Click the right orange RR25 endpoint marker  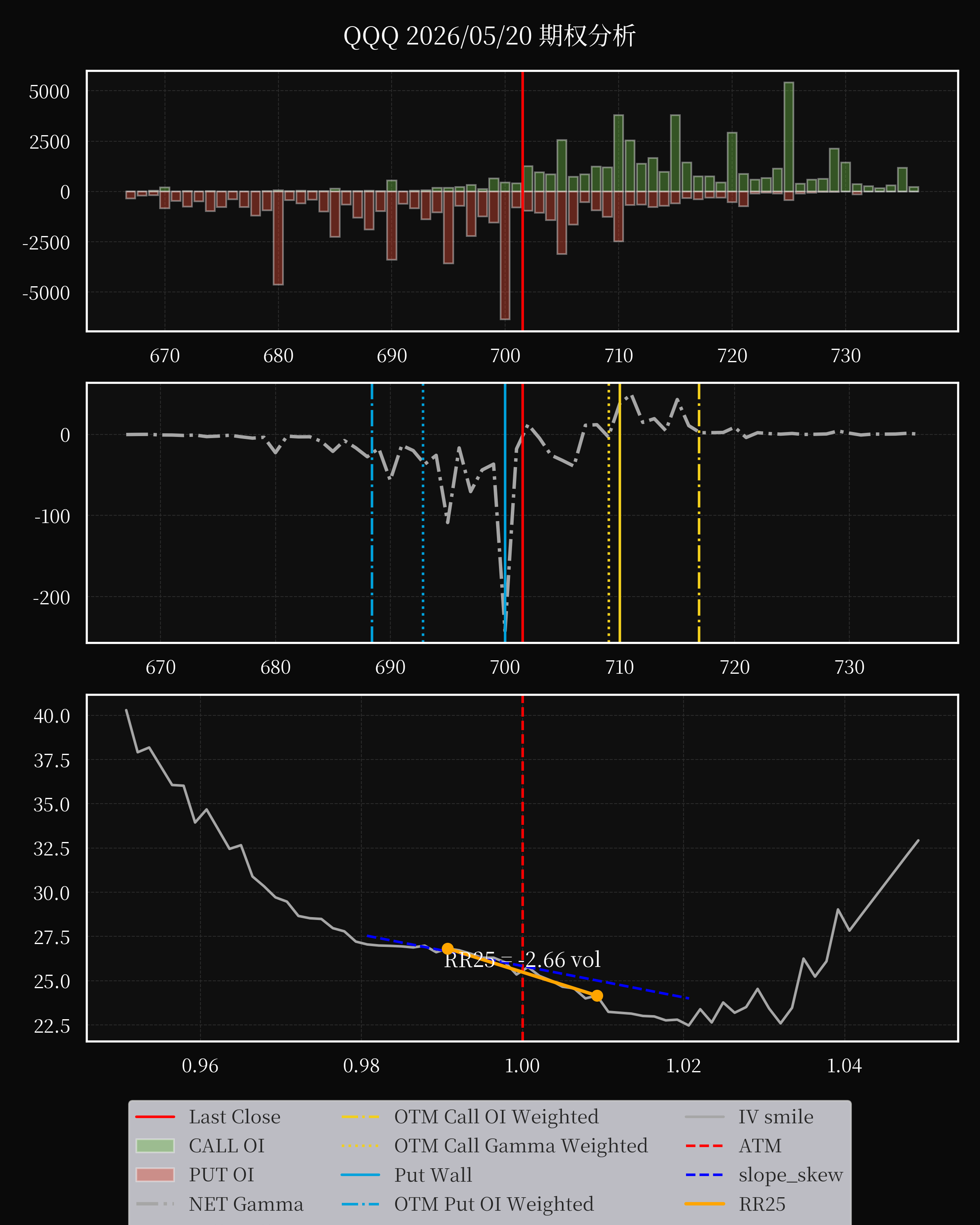(597, 996)
